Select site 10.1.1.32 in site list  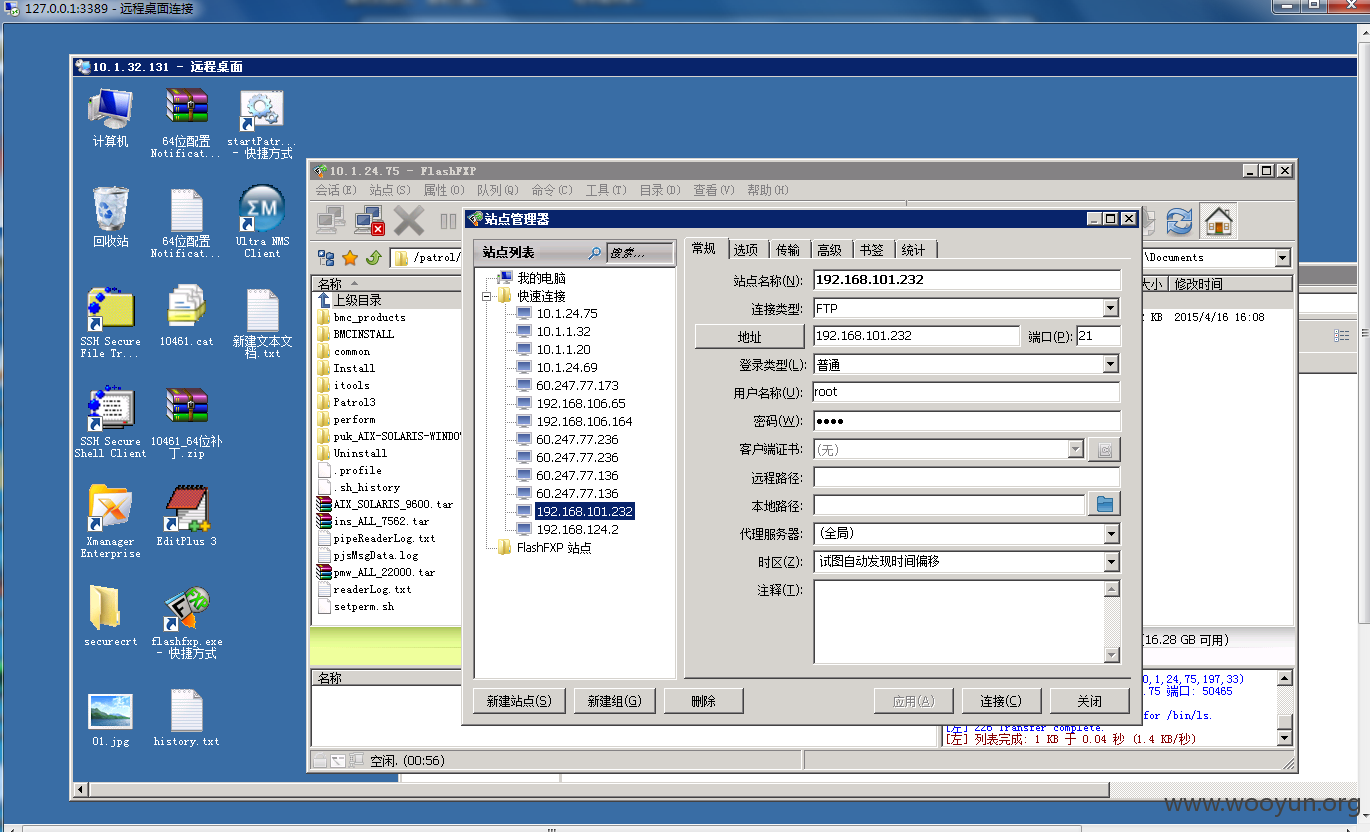click(x=563, y=332)
